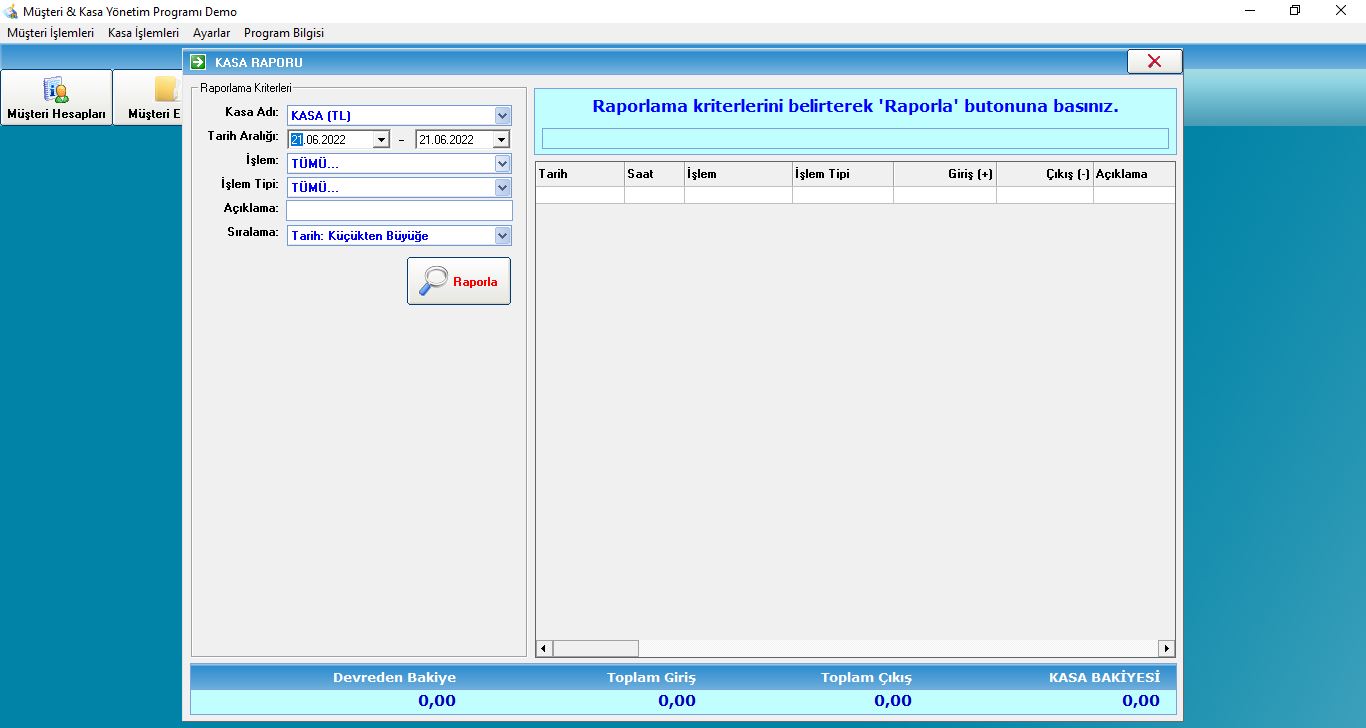Open the Program Bilgisi menu
Image resolution: width=1366 pixels, height=728 pixels.
284,33
